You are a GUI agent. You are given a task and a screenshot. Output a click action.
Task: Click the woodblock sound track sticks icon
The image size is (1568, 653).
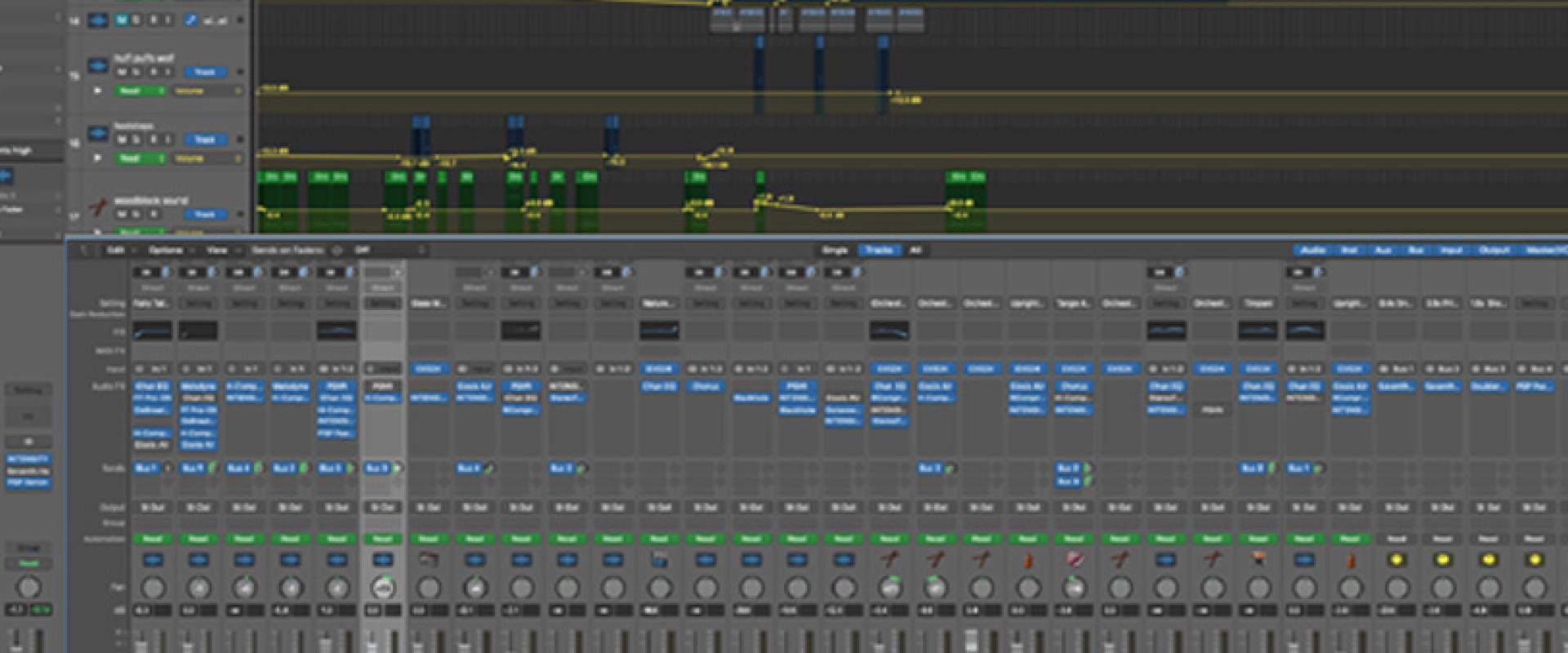(x=98, y=207)
